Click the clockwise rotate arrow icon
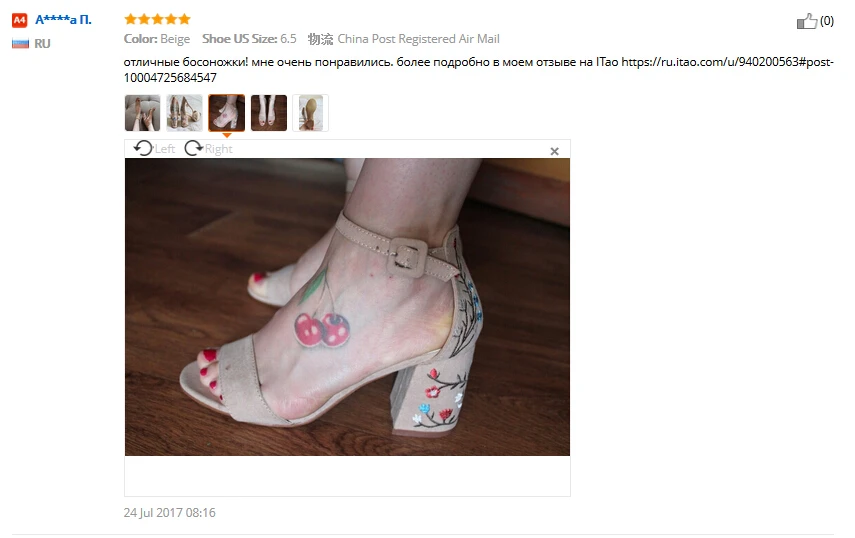This screenshot has width=855, height=538. click(193, 148)
